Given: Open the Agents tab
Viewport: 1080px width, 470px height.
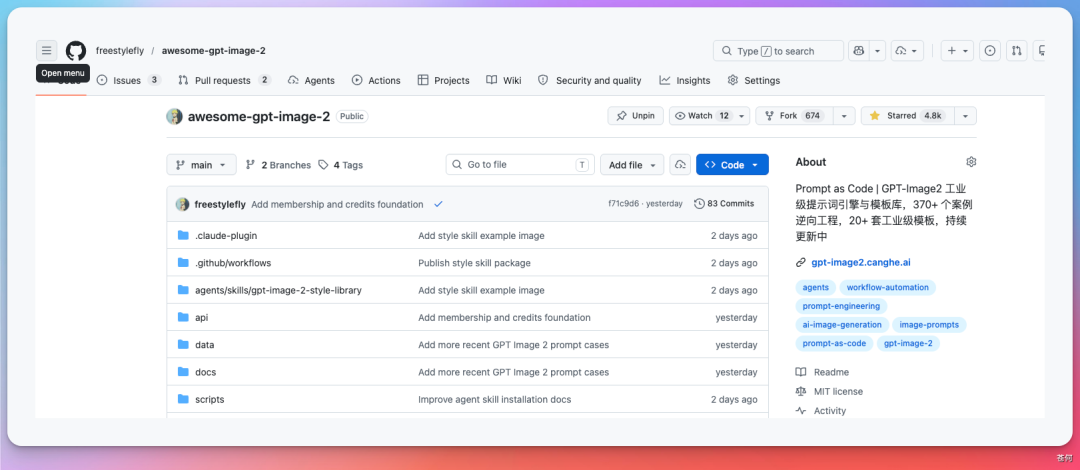Looking at the screenshot, I should click(311, 81).
